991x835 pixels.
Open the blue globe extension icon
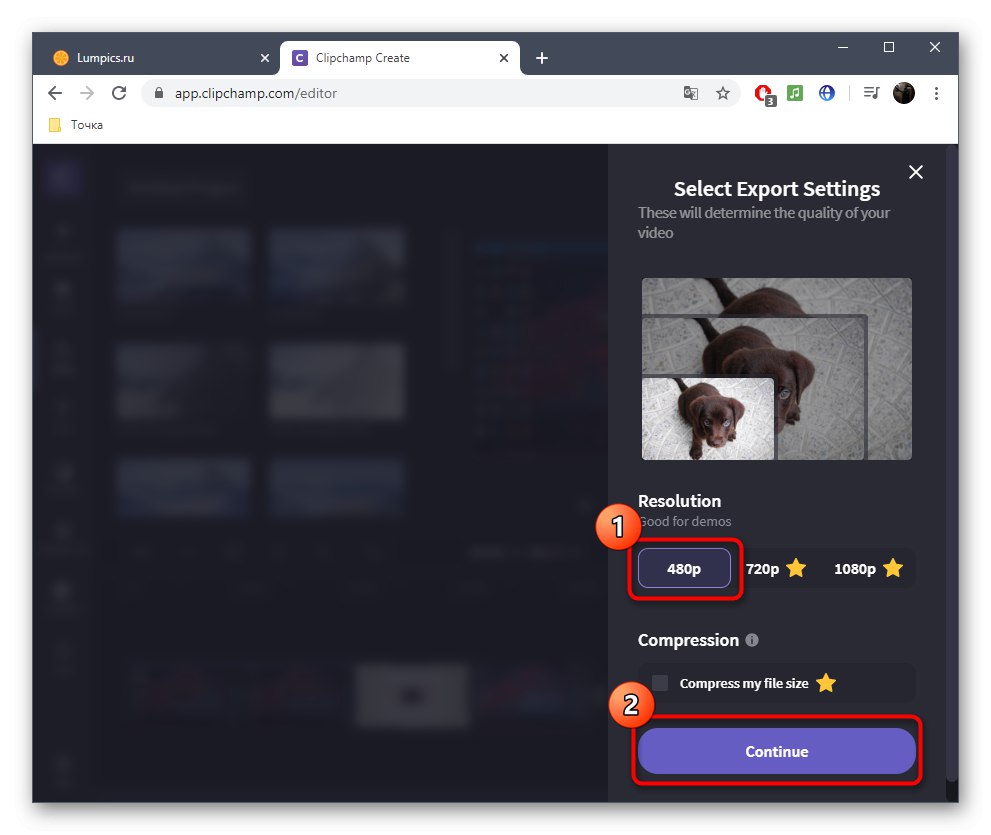[827, 92]
